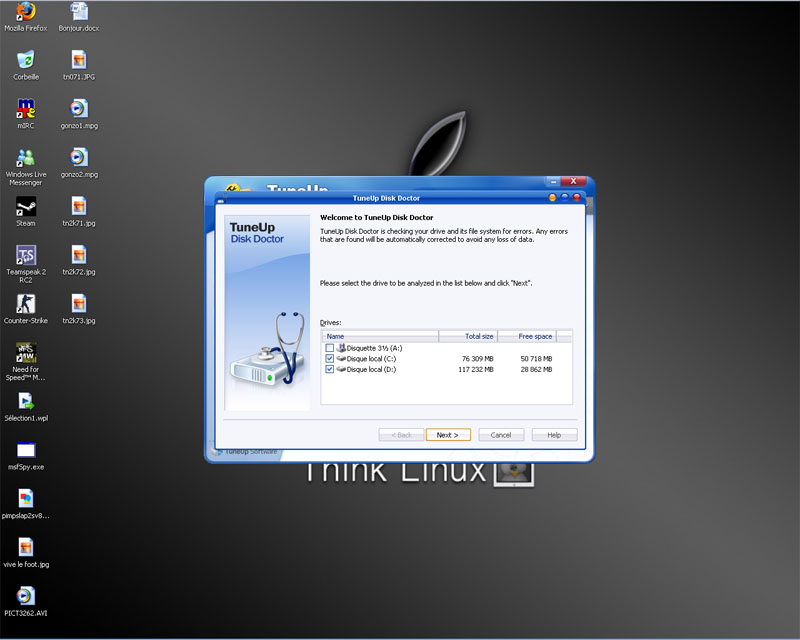800x640 pixels.
Task: Uncheck the Disque local (D:) checkbox
Action: pyautogui.click(x=330, y=370)
